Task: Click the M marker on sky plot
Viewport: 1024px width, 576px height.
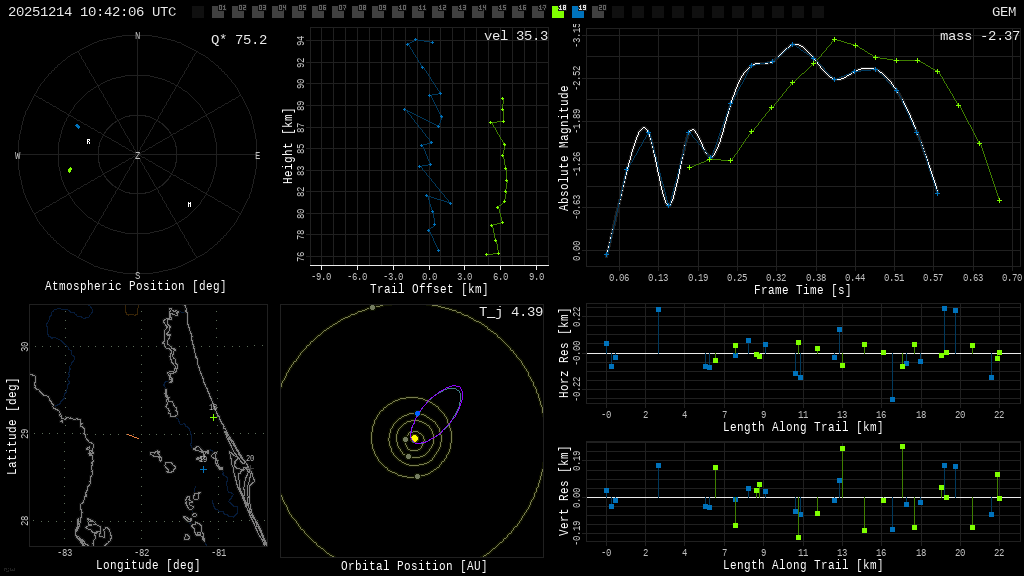Action: (x=189, y=204)
